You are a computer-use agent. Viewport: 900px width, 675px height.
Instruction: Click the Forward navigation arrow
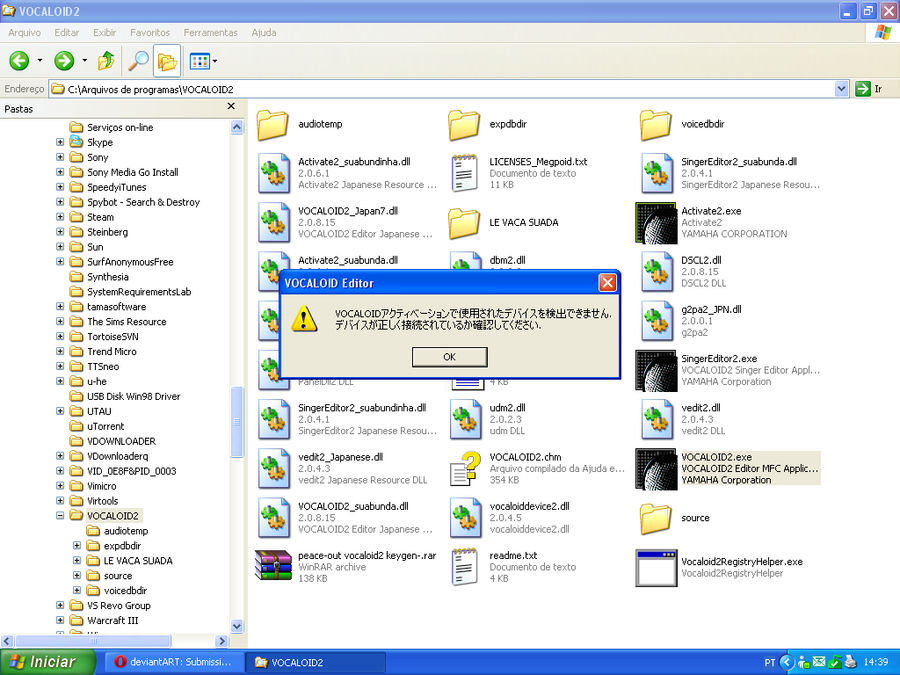[x=64, y=60]
